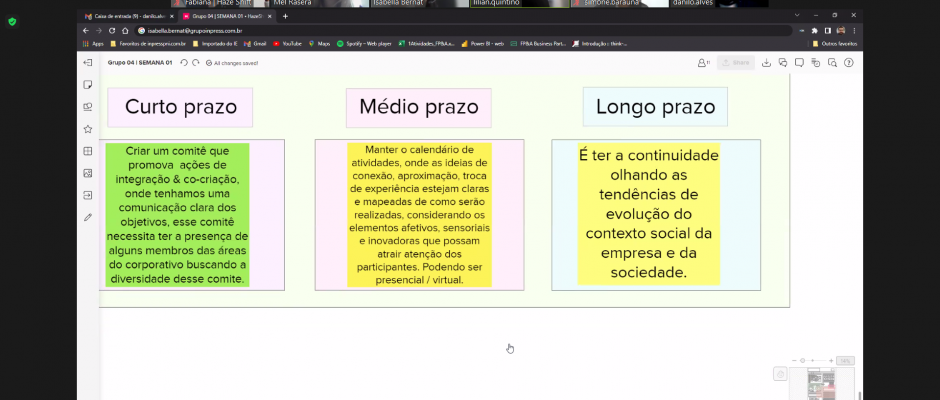Select the pen drawing tool in sidebar
This screenshot has width=940, height=400.
88,217
